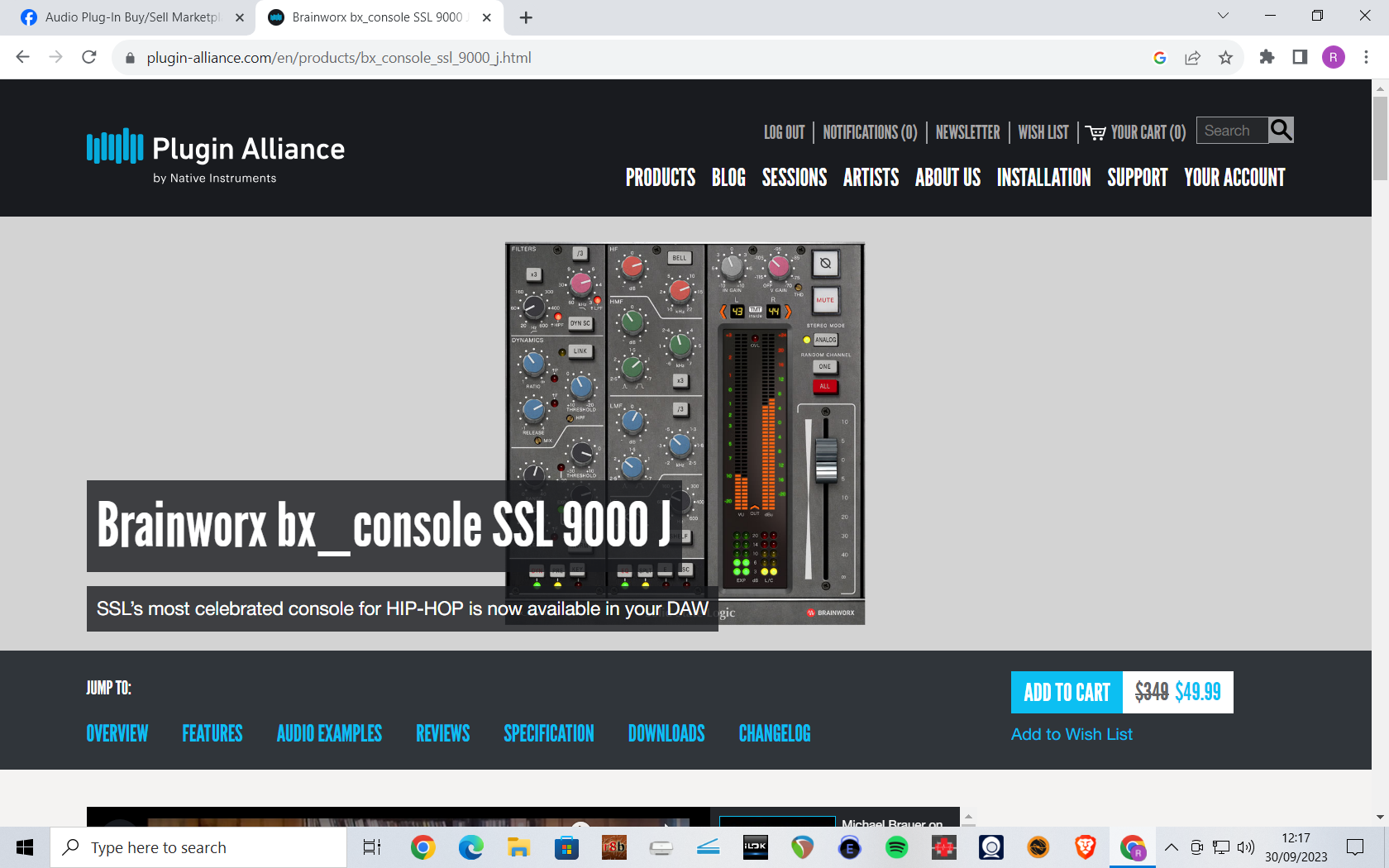
Task: Open the tab search dropdown arrow
Action: (1223, 16)
